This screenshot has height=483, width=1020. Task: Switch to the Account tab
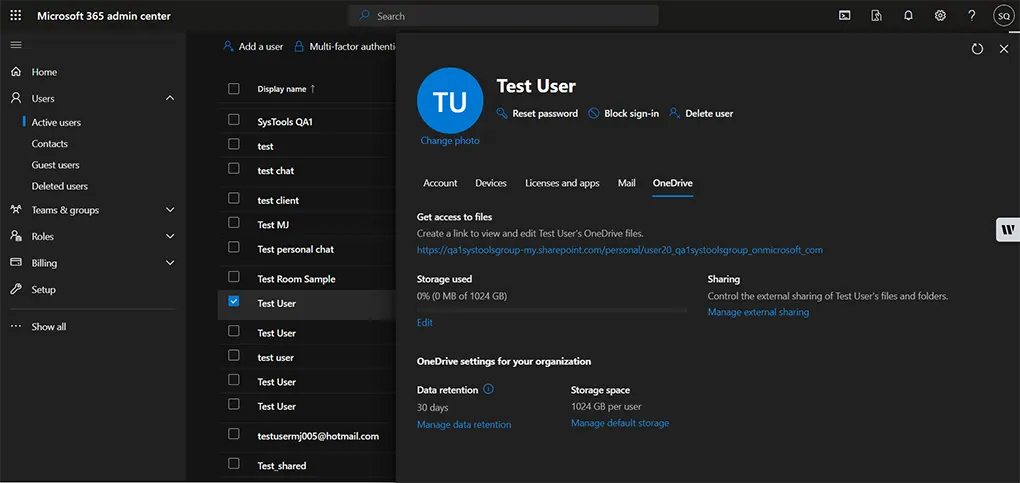click(x=440, y=183)
